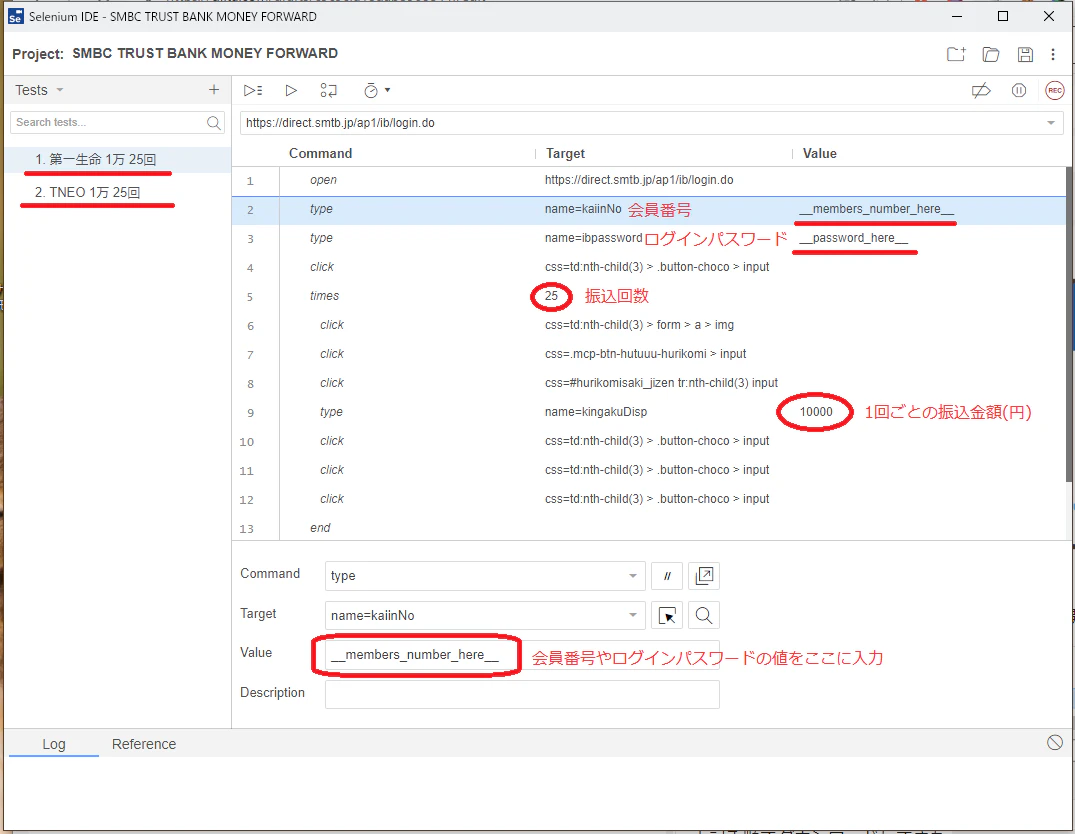Run all tests in suite

(x=253, y=91)
